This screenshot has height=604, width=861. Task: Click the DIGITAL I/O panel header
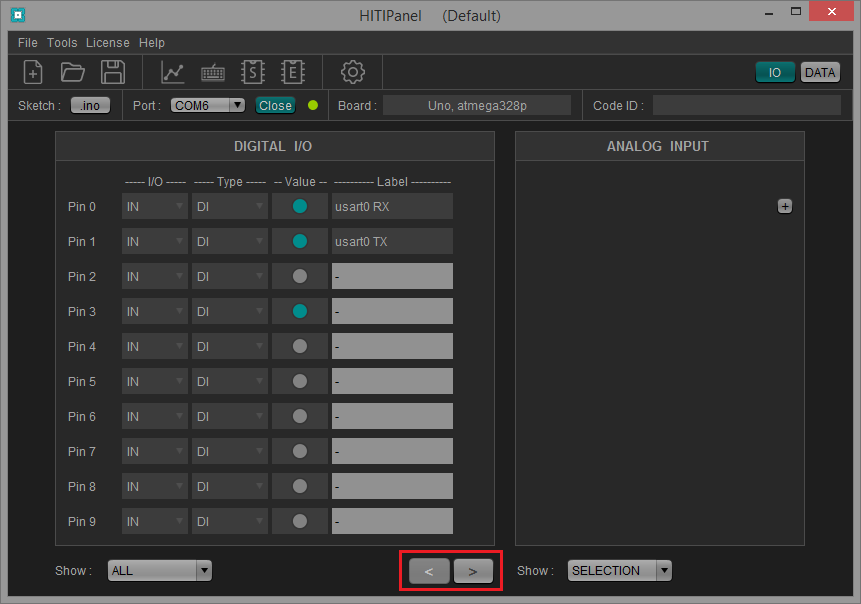pos(275,146)
